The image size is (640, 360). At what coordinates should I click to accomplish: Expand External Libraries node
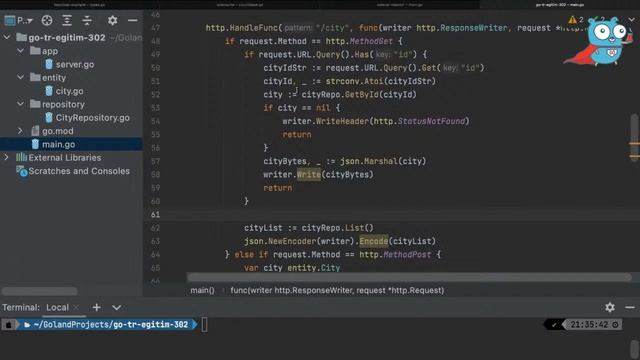pyautogui.click(x=6, y=158)
